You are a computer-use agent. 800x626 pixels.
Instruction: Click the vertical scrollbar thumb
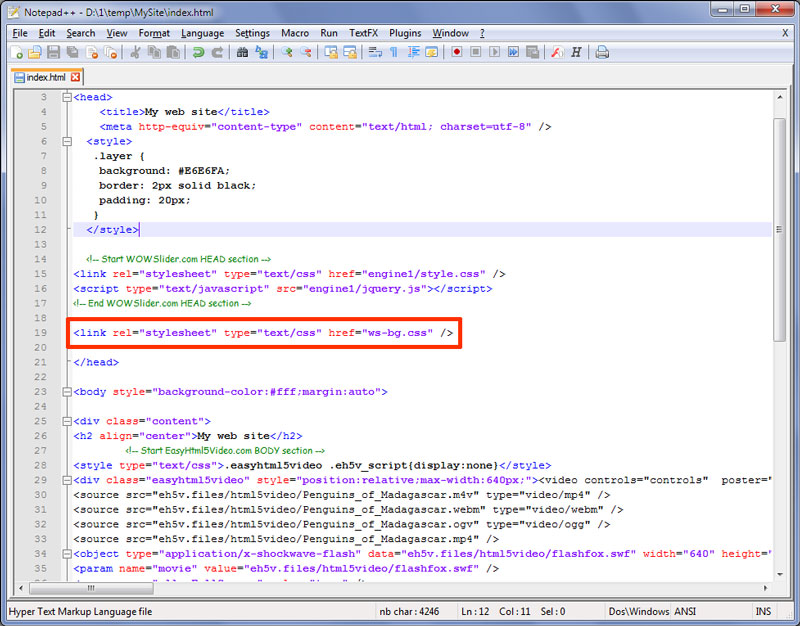[780, 230]
